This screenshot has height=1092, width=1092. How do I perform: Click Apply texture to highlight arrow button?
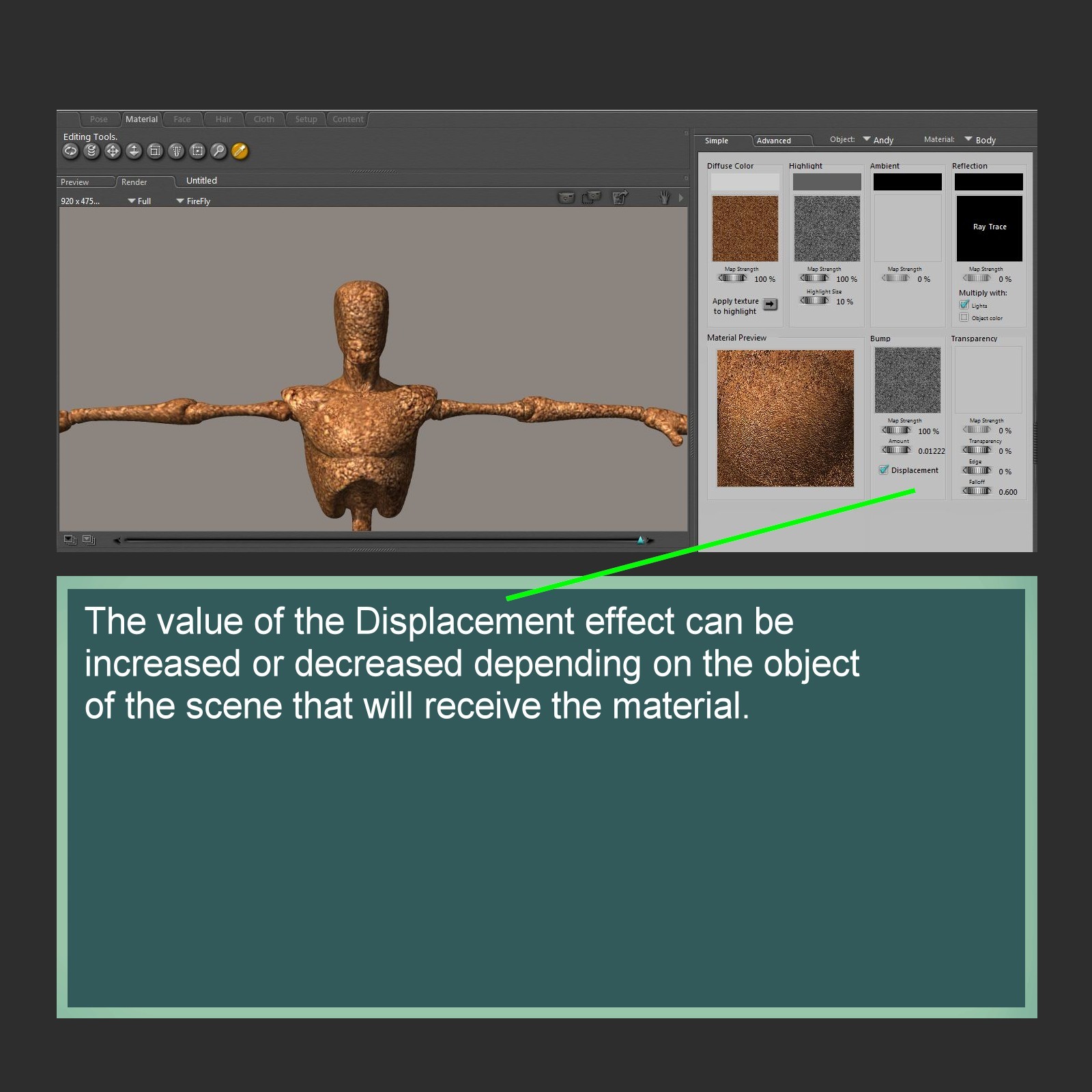coord(770,304)
